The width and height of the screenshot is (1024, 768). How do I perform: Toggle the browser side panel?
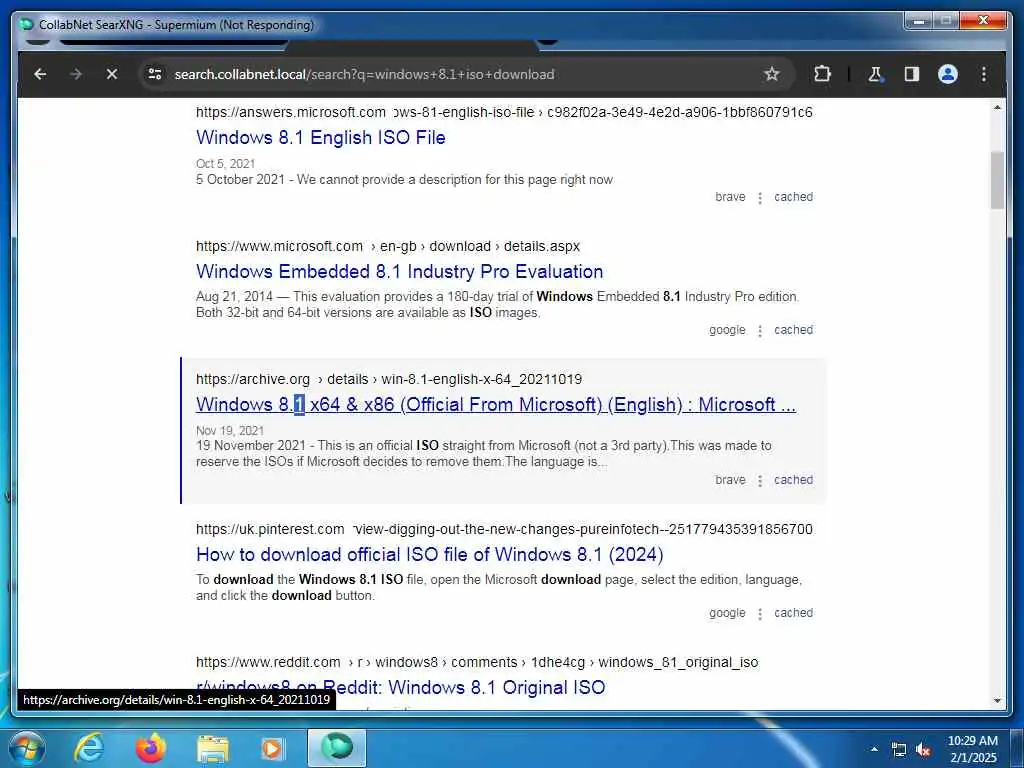[912, 74]
